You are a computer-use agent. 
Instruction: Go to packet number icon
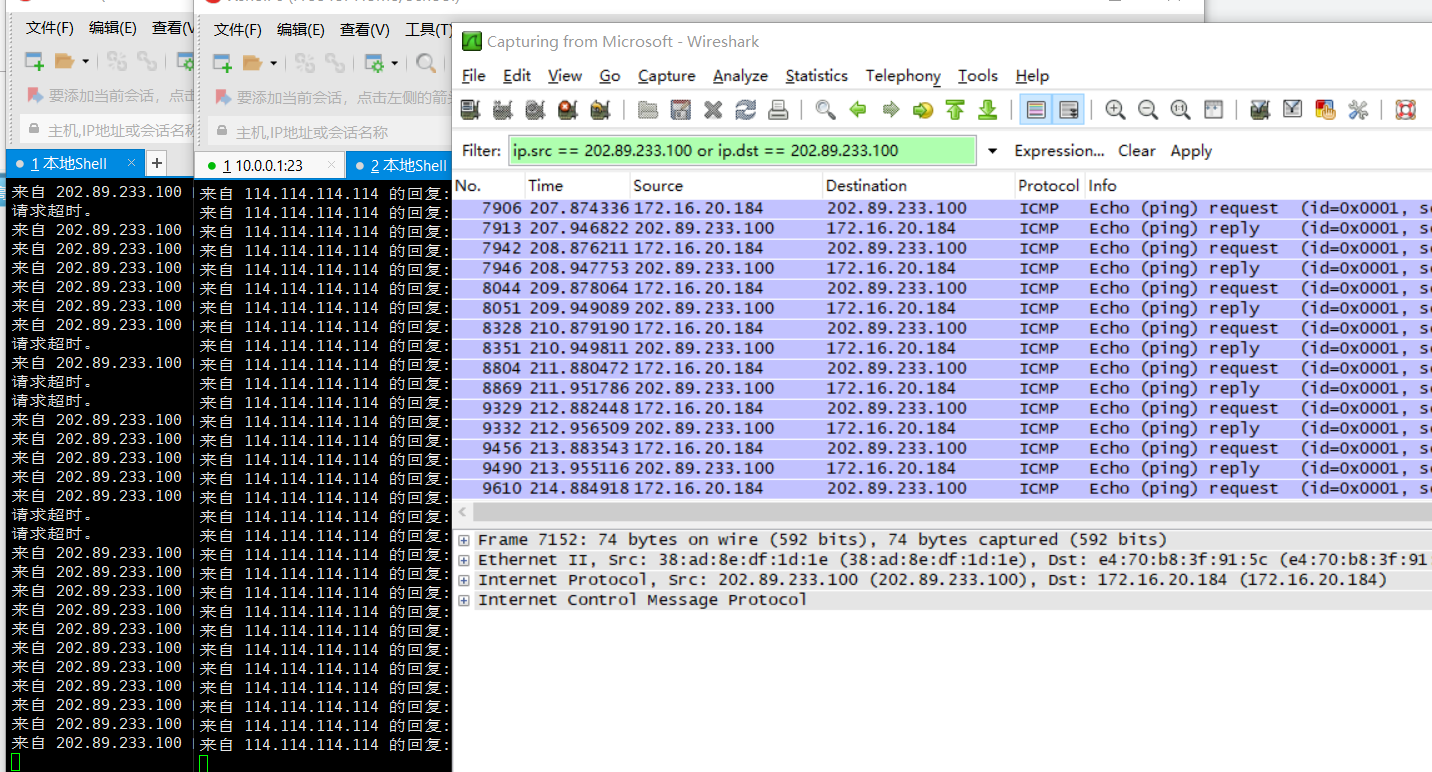[923, 110]
